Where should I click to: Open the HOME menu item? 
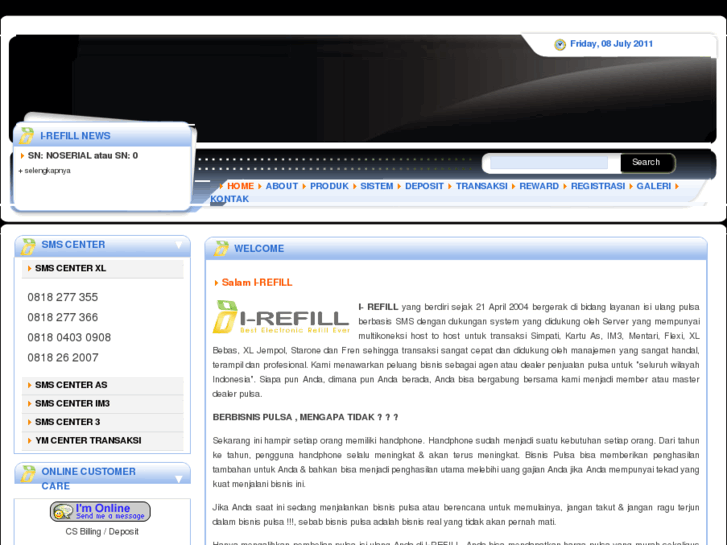click(240, 186)
